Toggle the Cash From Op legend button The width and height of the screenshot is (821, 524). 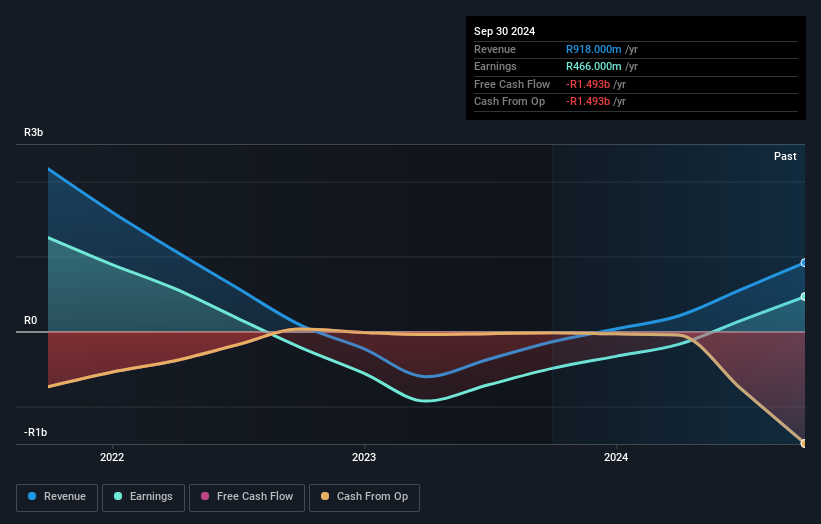364,497
